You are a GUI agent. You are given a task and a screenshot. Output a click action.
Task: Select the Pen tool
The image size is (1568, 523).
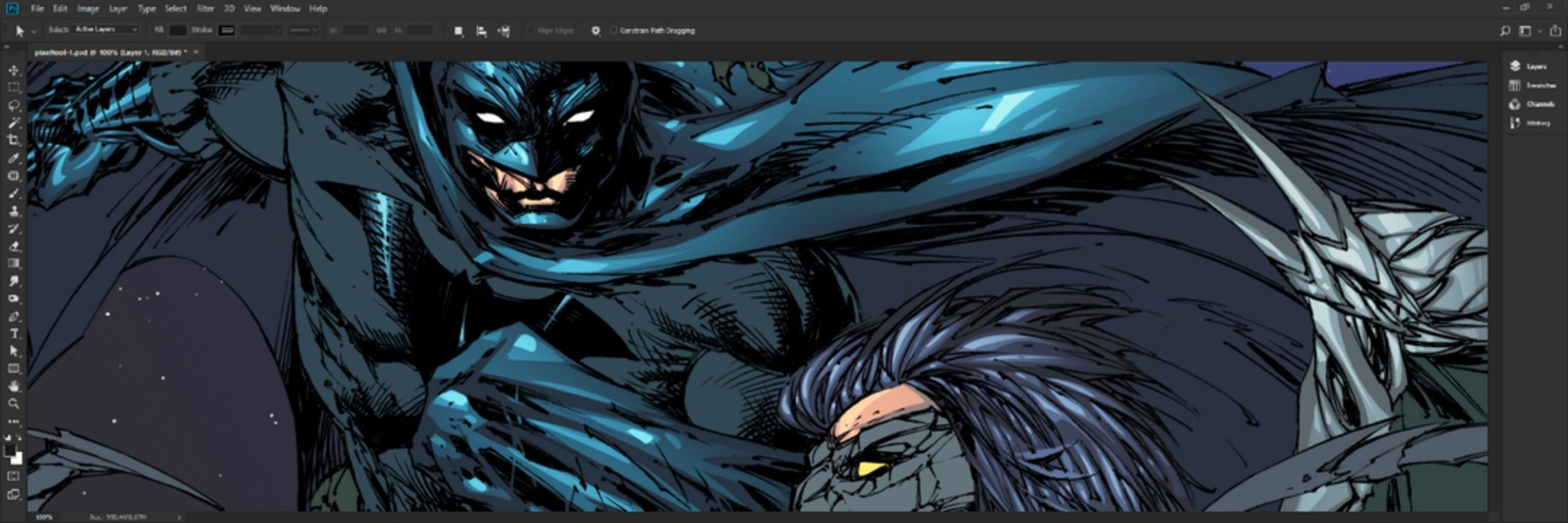(x=14, y=316)
